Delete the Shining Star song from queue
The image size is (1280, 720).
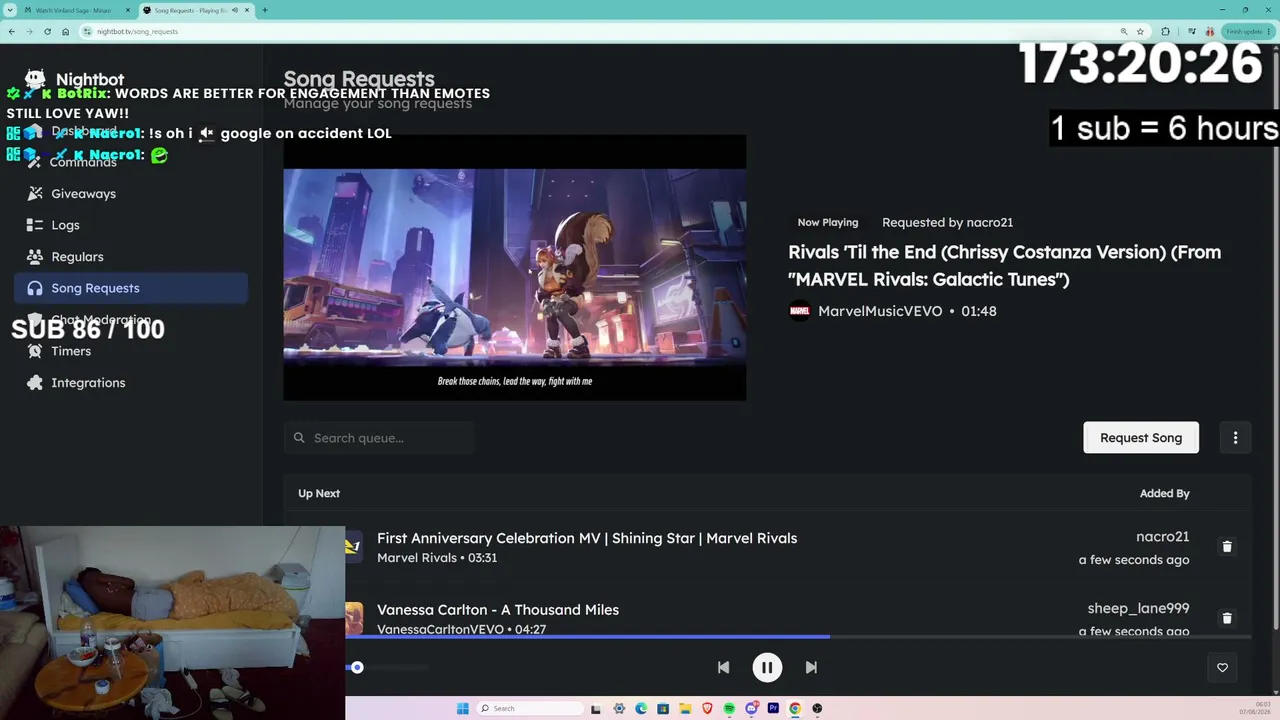point(1227,547)
